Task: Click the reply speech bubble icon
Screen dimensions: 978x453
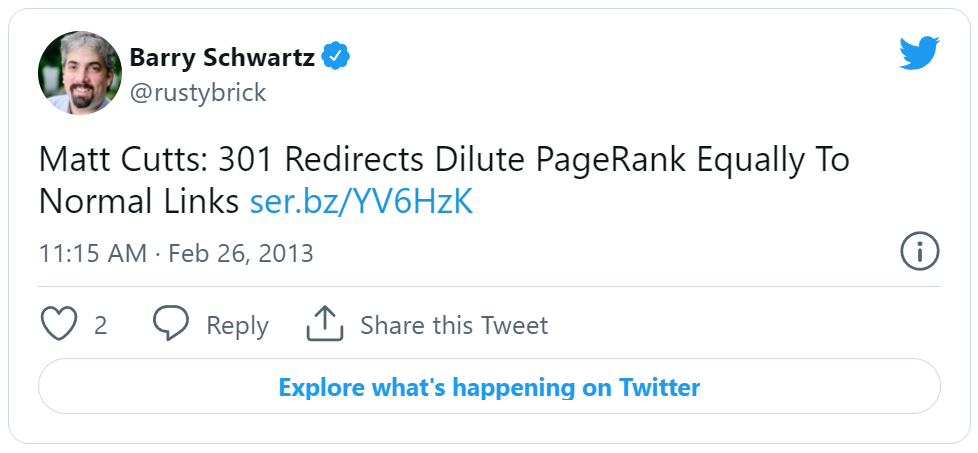Action: pyautogui.click(x=171, y=323)
